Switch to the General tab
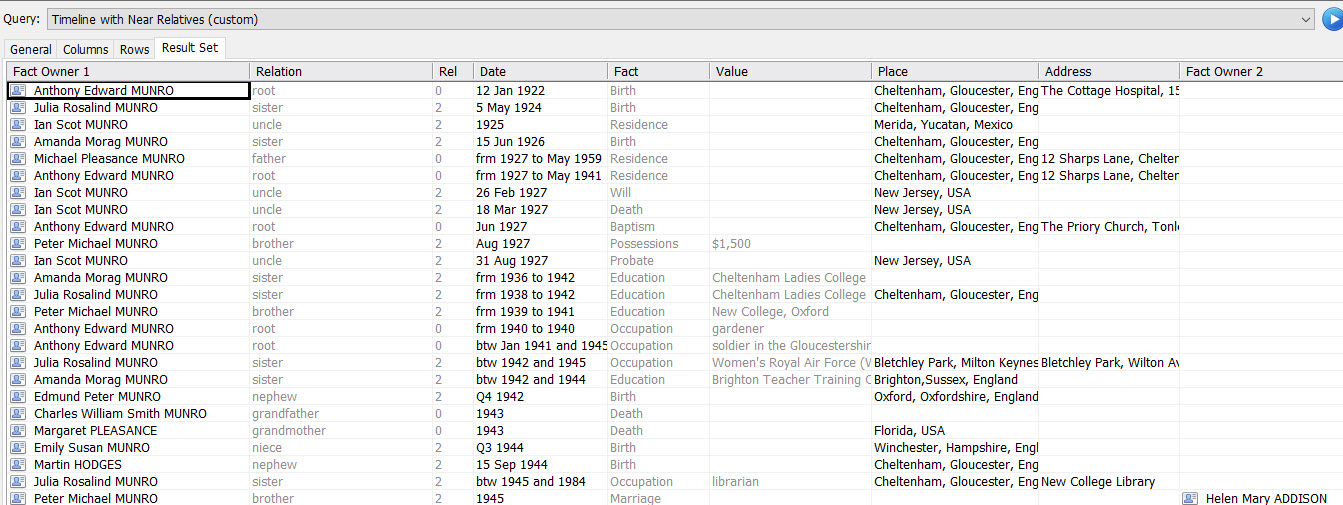1343x505 pixels. click(x=31, y=49)
